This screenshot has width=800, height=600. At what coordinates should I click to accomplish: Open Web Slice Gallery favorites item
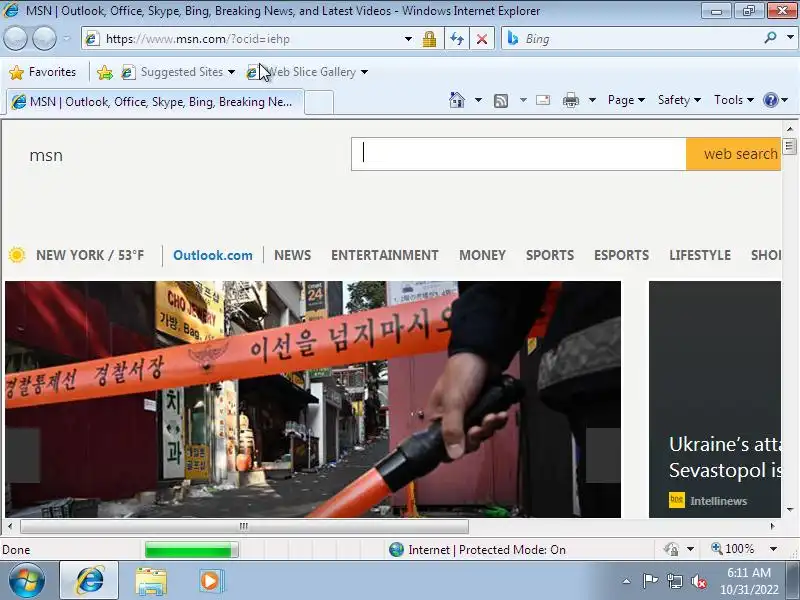pos(307,72)
